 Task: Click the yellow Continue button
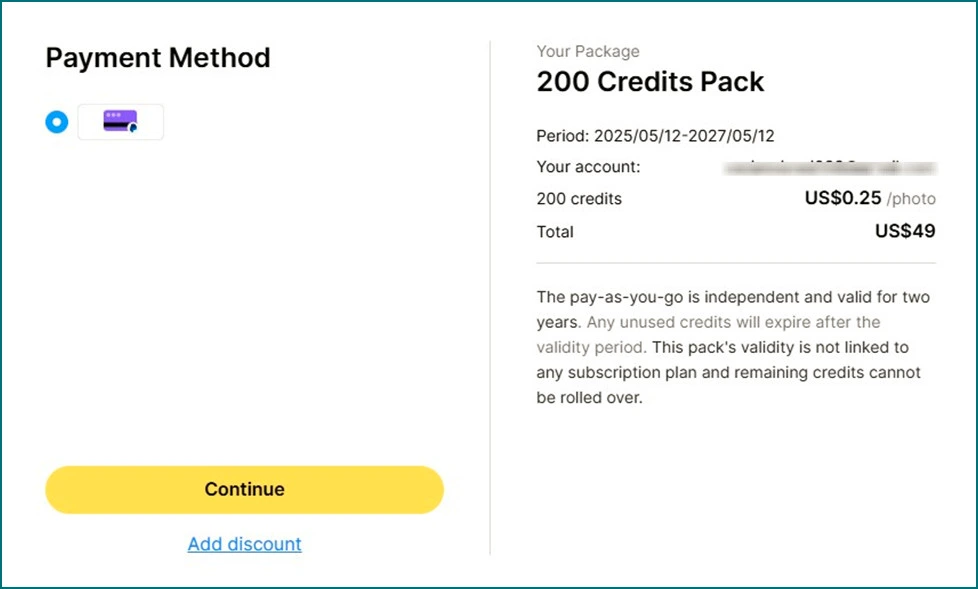(244, 489)
